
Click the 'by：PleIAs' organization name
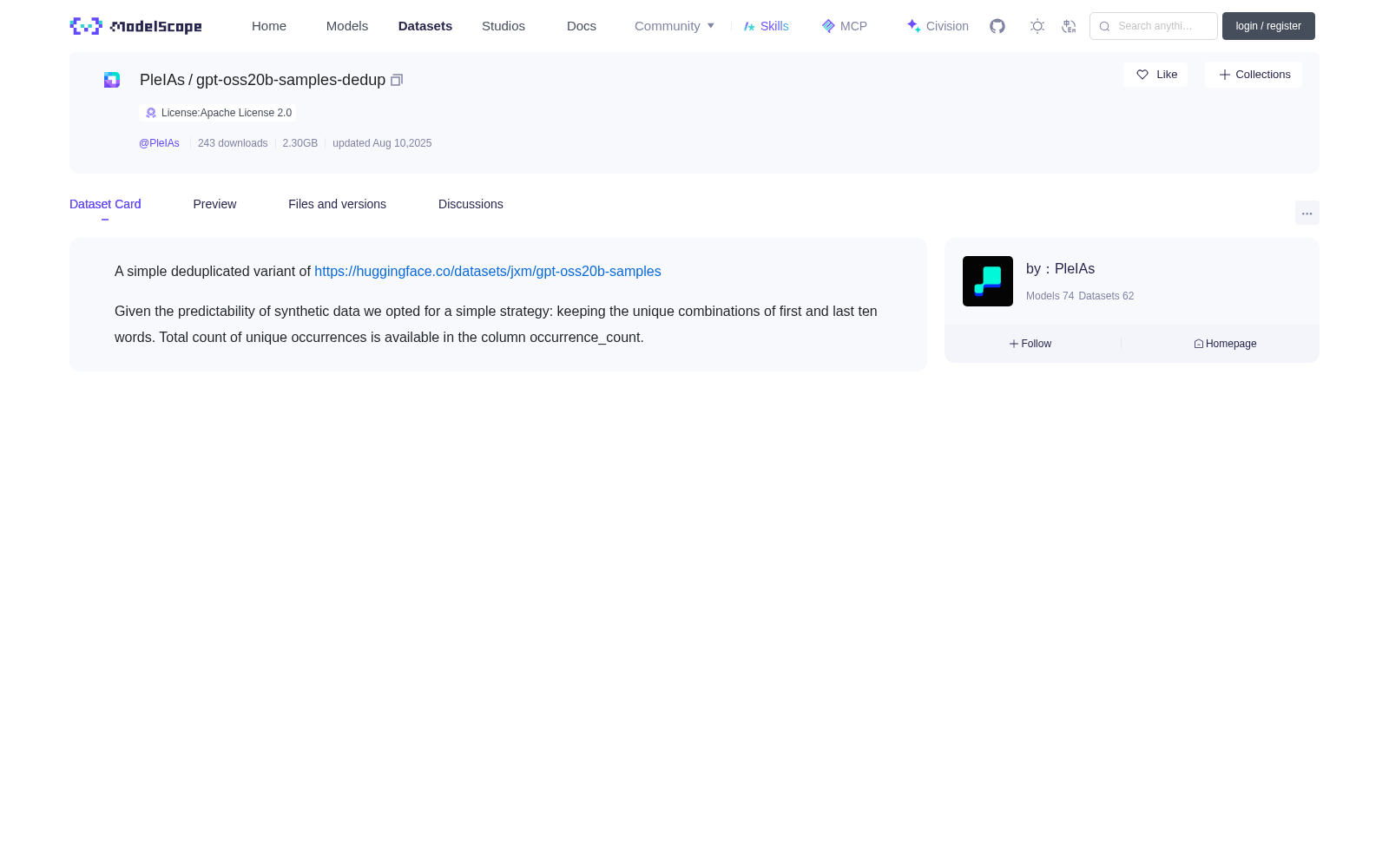point(1060,269)
